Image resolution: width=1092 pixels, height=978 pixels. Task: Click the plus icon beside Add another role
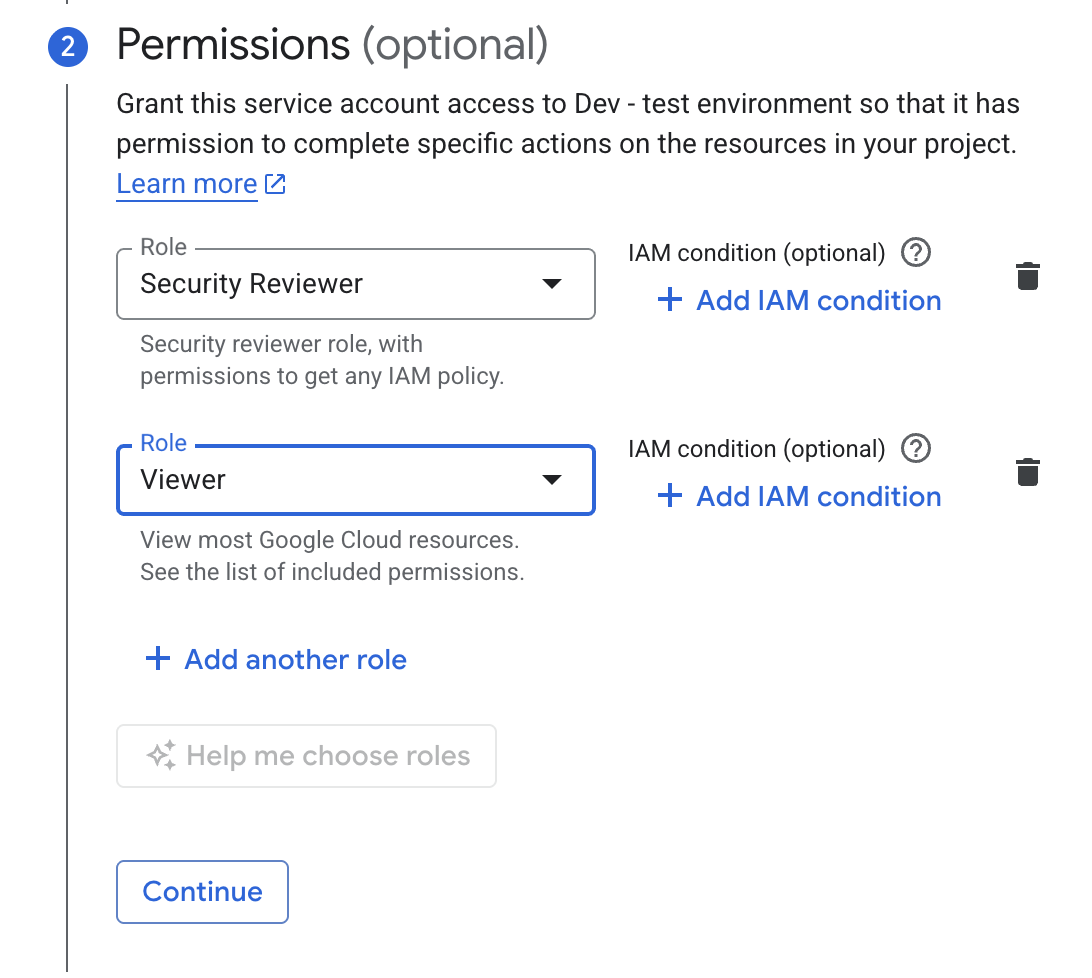click(158, 659)
